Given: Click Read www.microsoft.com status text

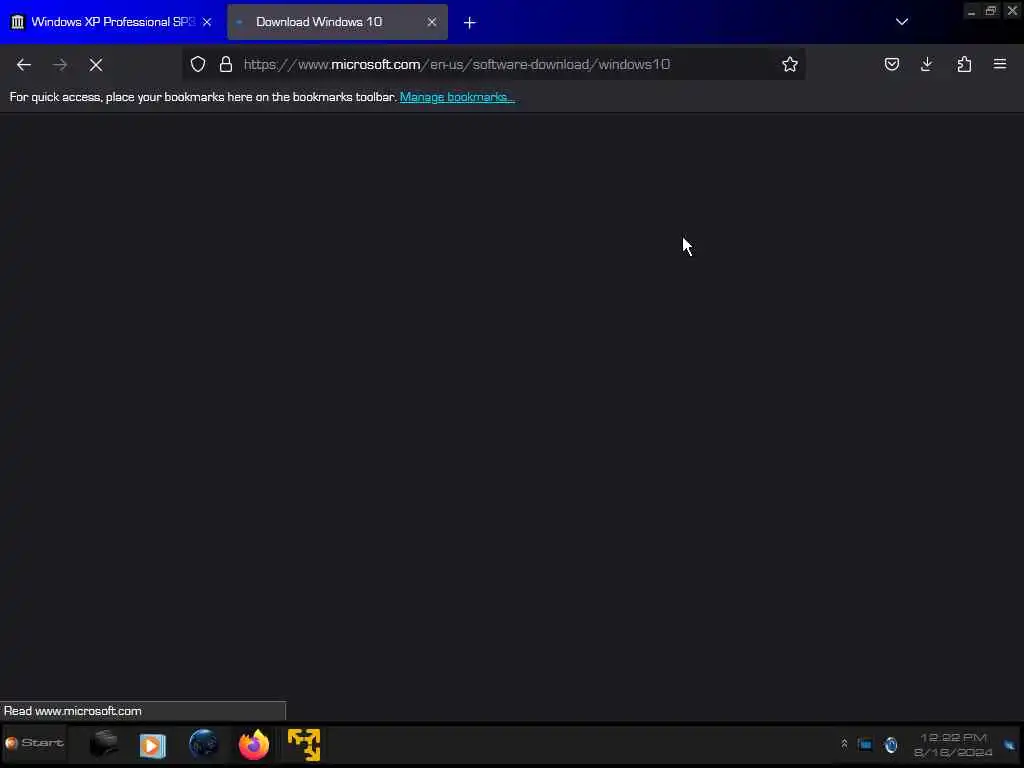Looking at the screenshot, I should tap(72, 711).
